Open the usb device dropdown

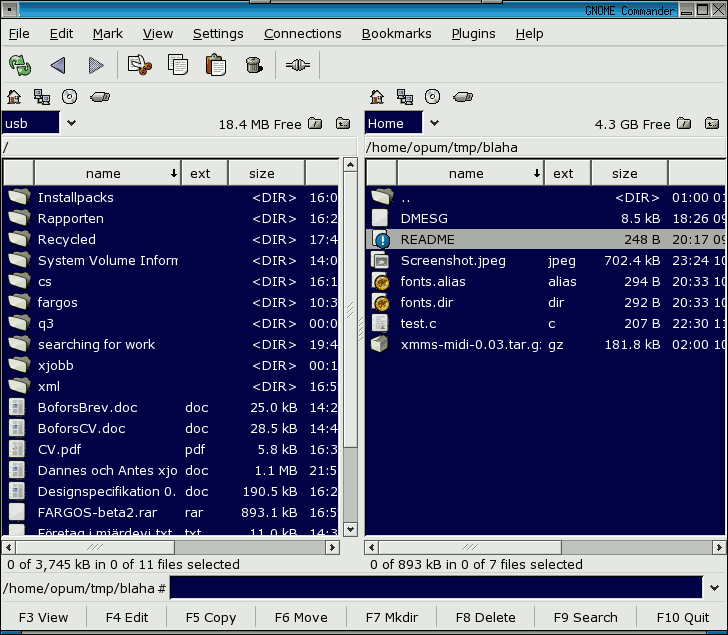[x=71, y=124]
